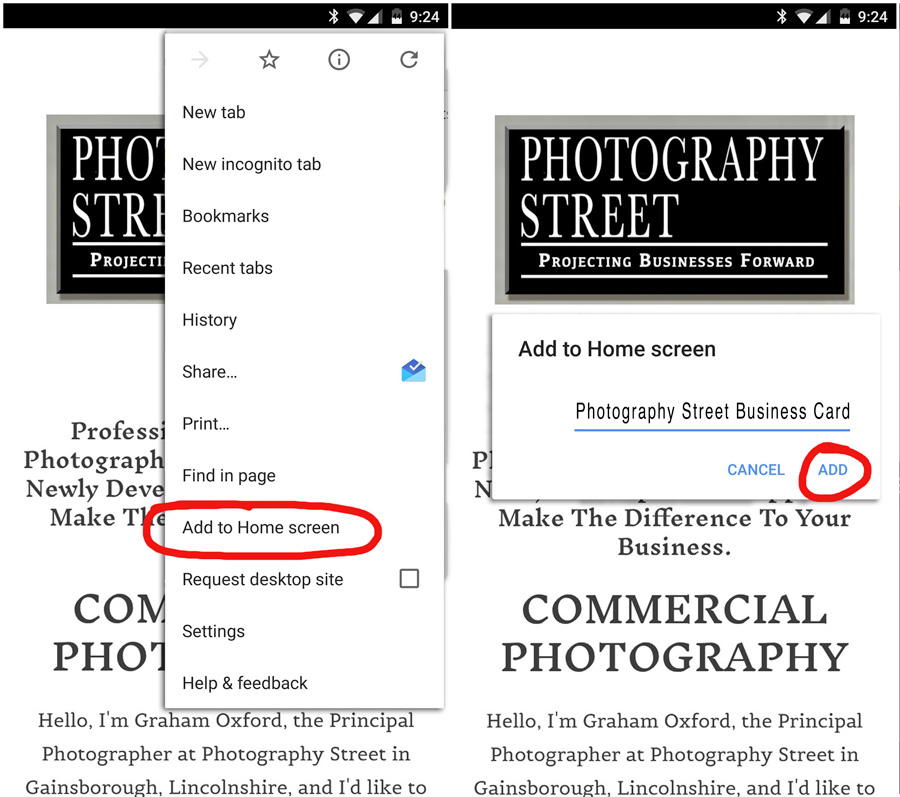Tap the 'Add to Home screen' dialog title
Screen dimensions: 900x797
[617, 349]
